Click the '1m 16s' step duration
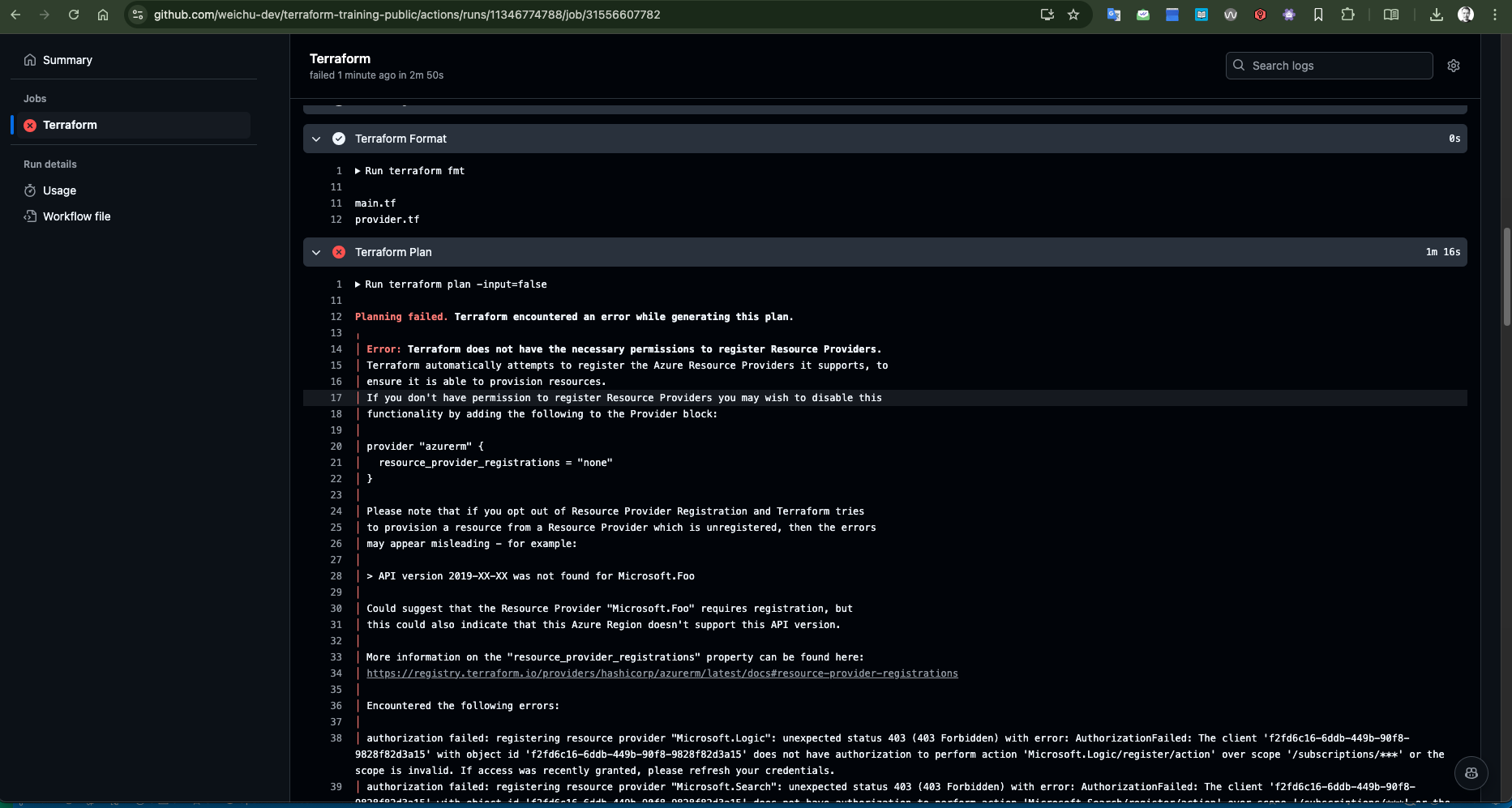 (1443, 252)
